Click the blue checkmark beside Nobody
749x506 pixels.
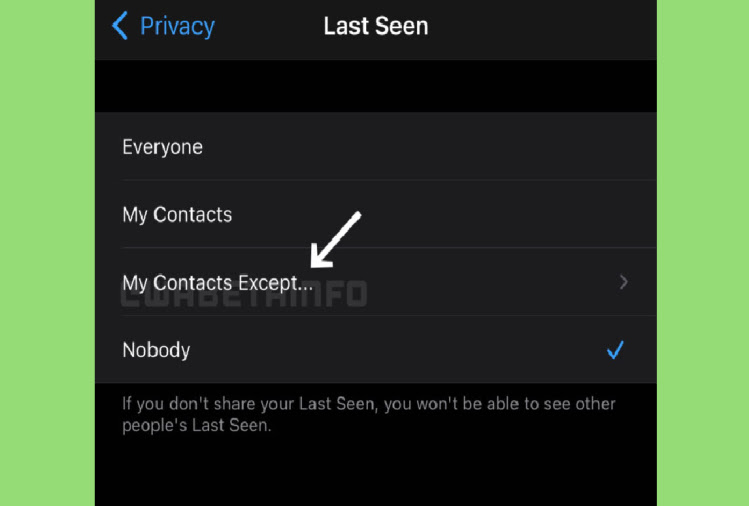615,350
